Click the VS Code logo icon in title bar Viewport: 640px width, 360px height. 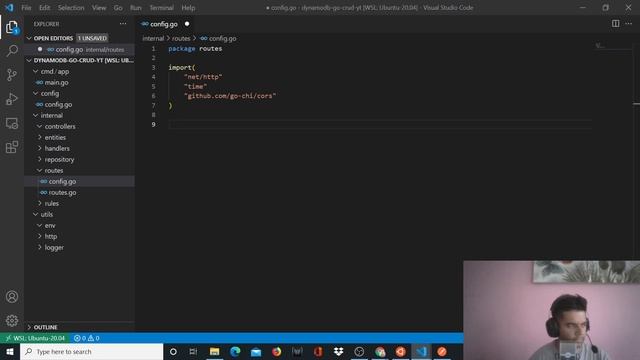click(9, 7)
